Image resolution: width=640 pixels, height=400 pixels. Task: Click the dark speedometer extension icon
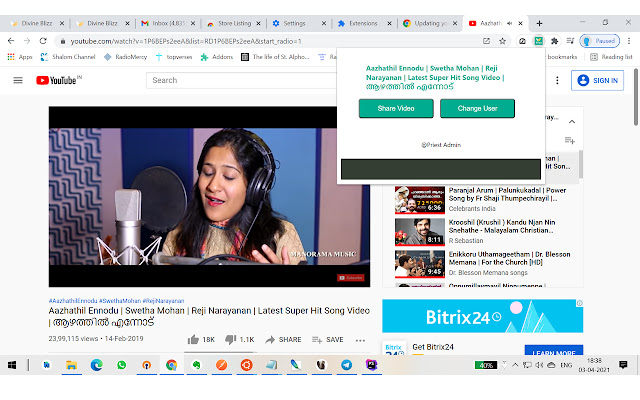click(522, 41)
